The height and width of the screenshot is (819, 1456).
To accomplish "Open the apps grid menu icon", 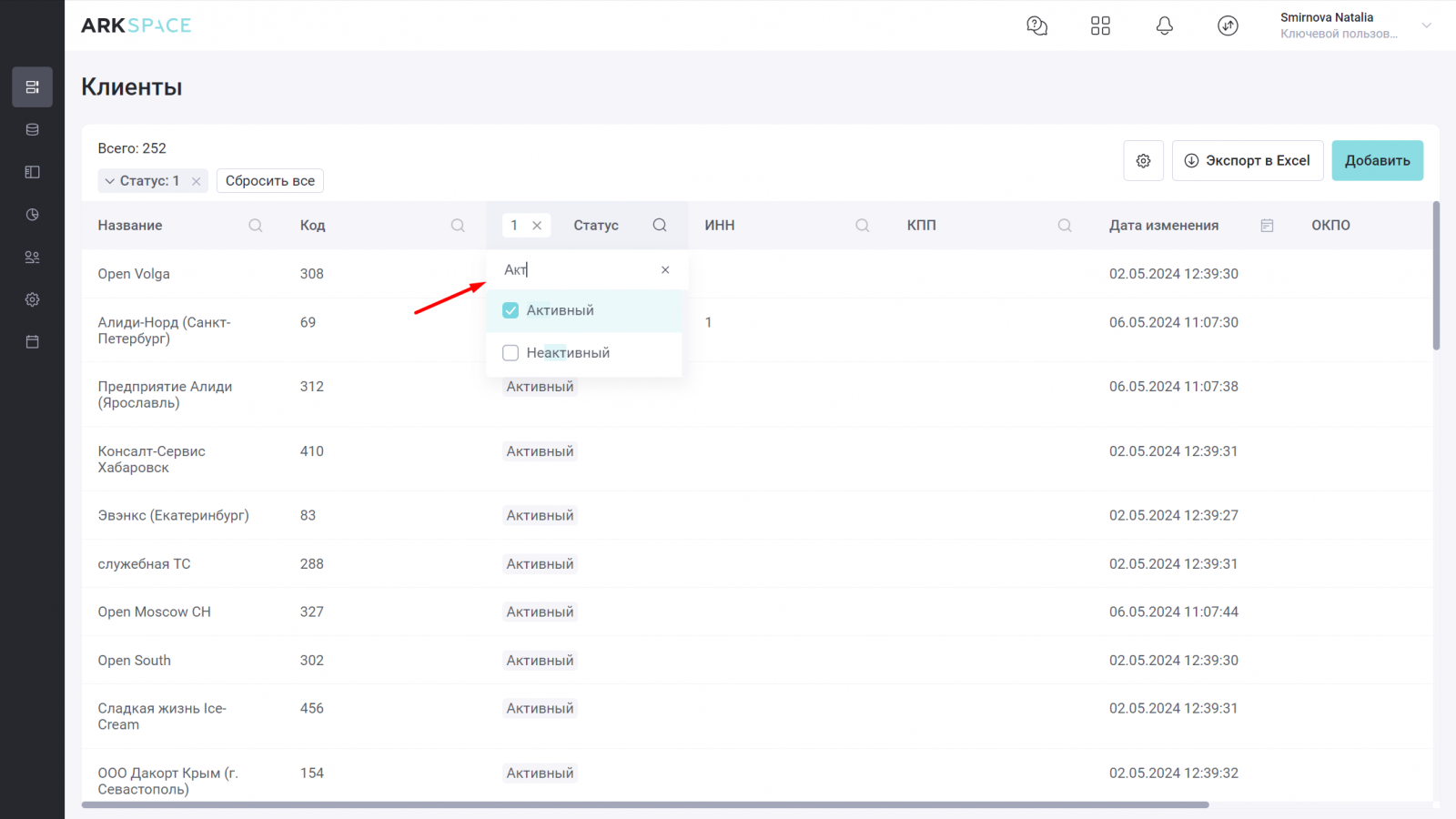I will [x=1100, y=25].
